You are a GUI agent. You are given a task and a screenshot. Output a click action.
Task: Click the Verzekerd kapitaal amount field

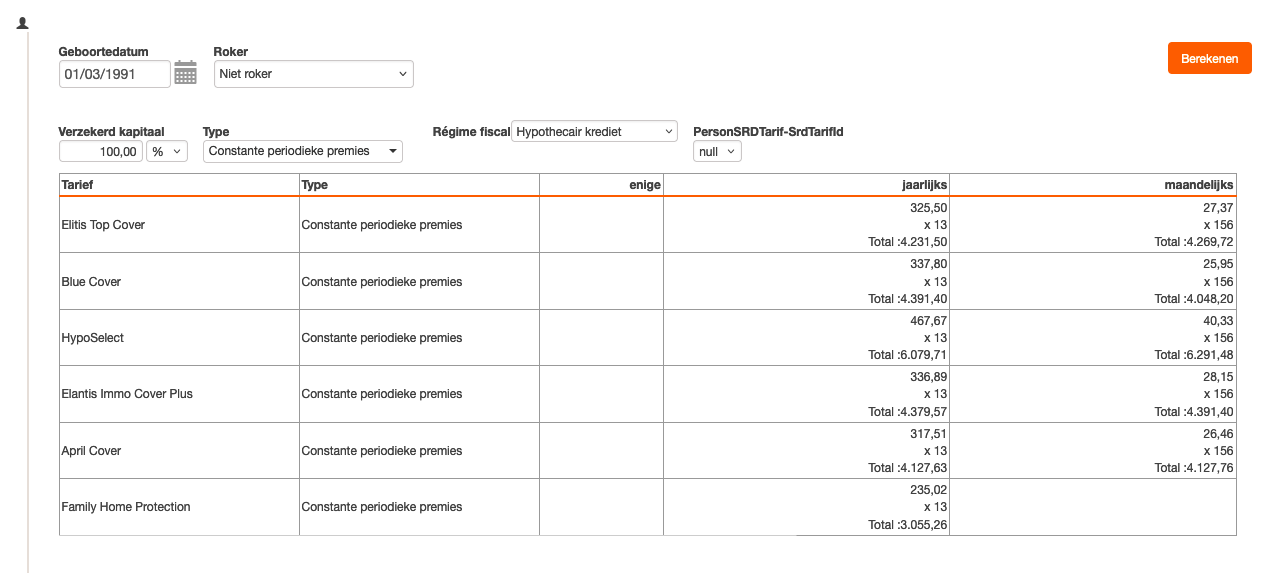coord(101,151)
